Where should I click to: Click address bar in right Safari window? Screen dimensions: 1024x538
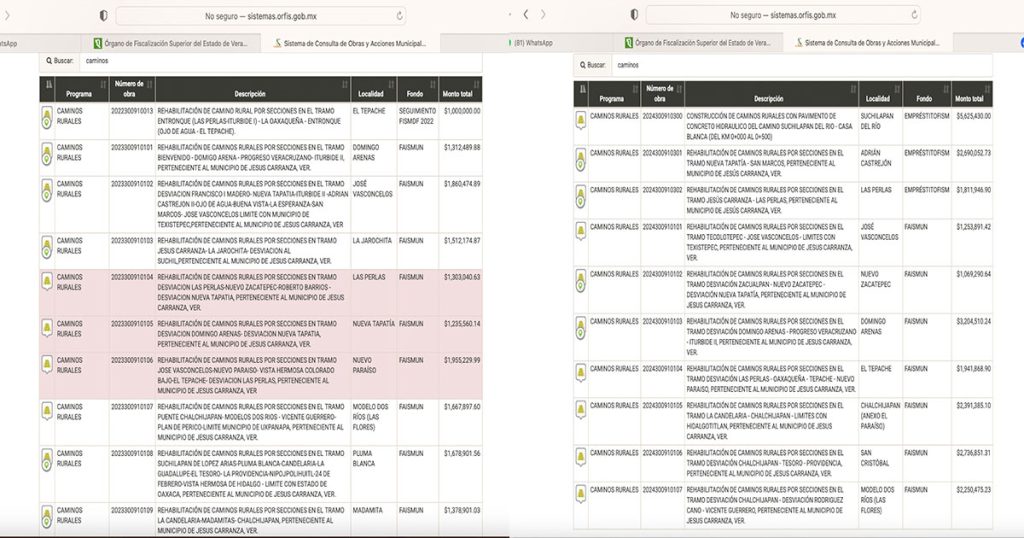783,14
